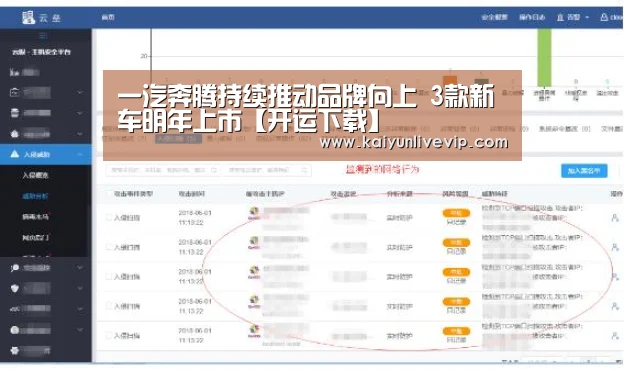The width and height of the screenshot is (624, 370).
Task: Focus the first search input field
Action: [162, 170]
